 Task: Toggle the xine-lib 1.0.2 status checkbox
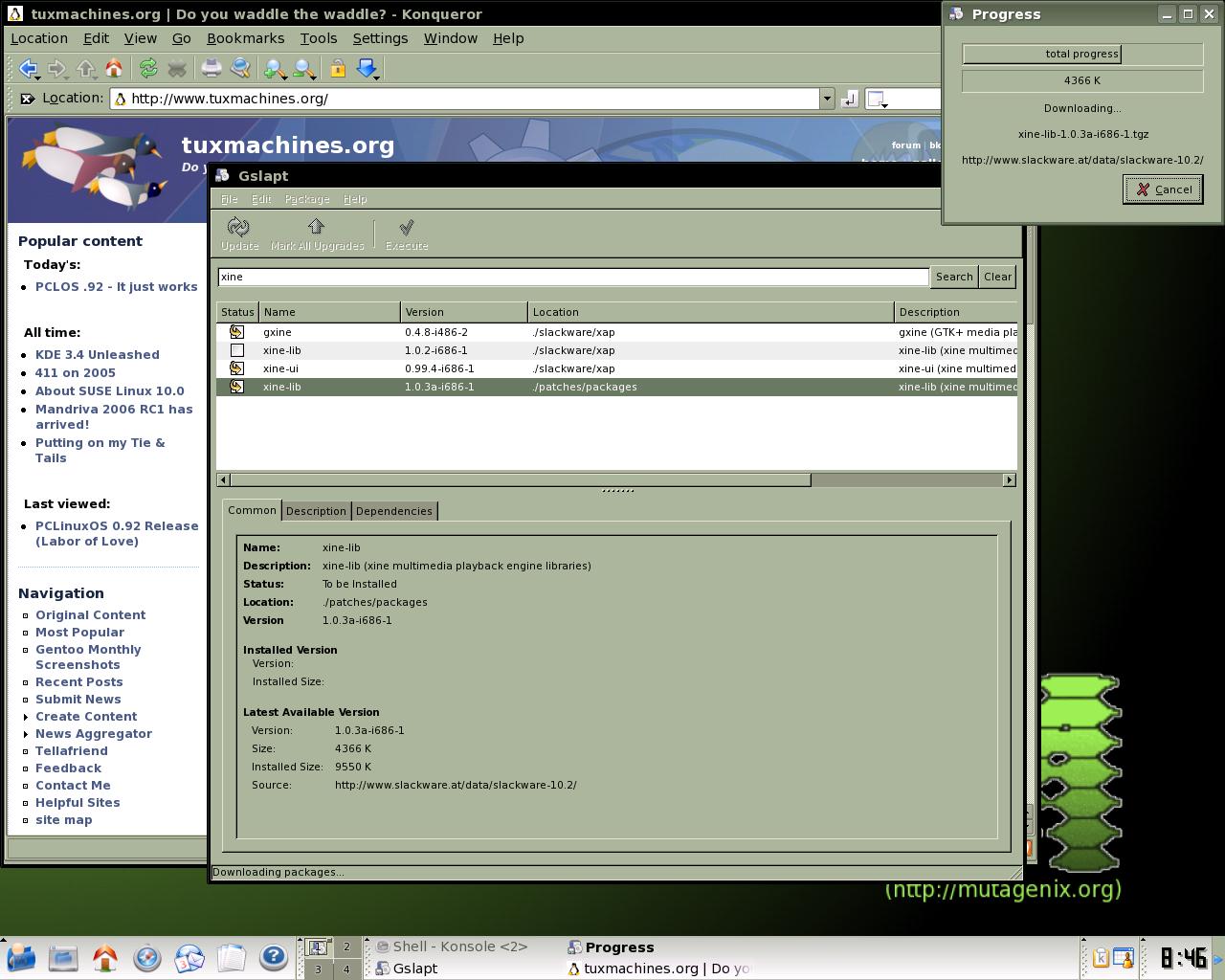[236, 350]
